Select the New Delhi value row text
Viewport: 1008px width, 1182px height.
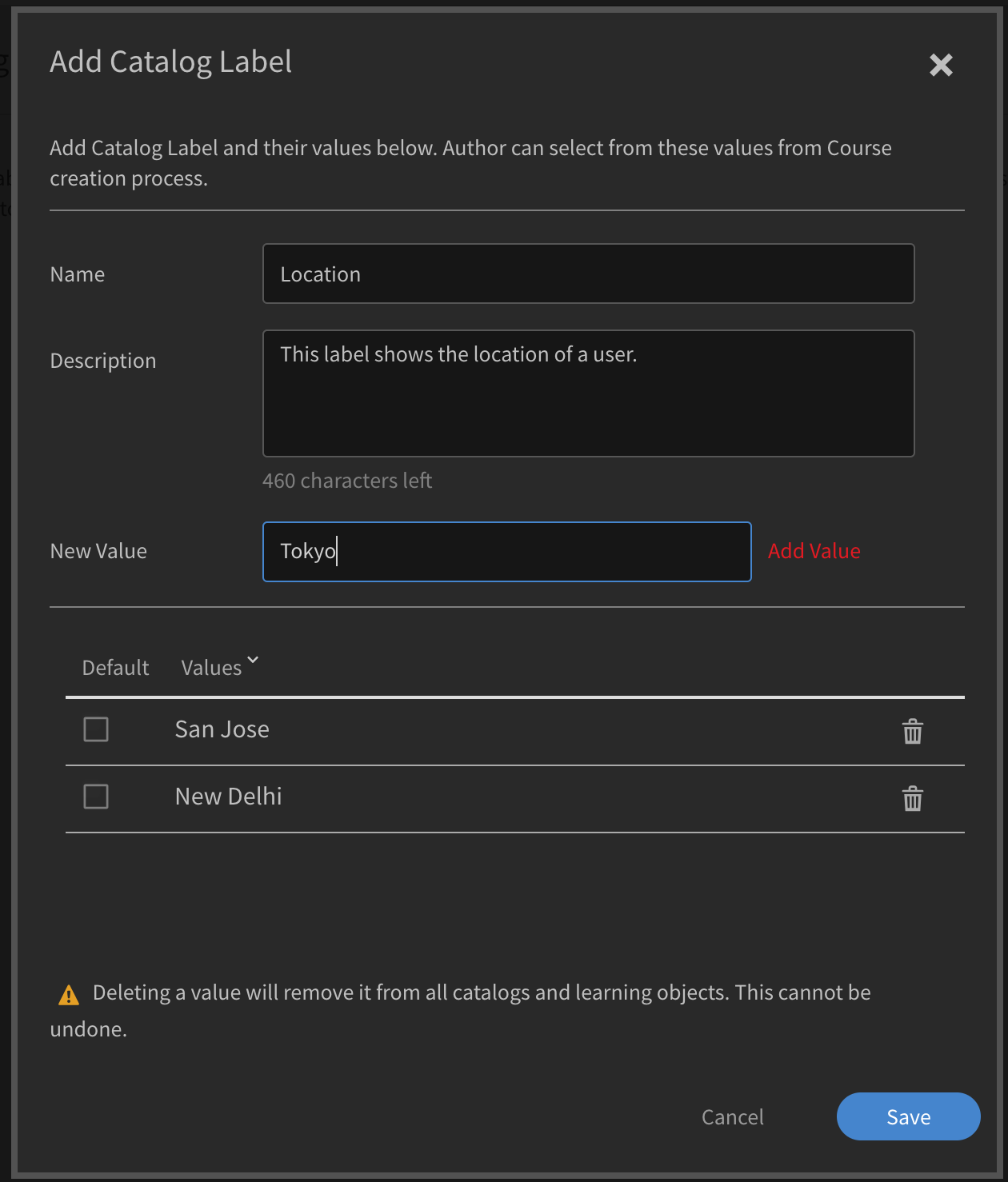229,797
